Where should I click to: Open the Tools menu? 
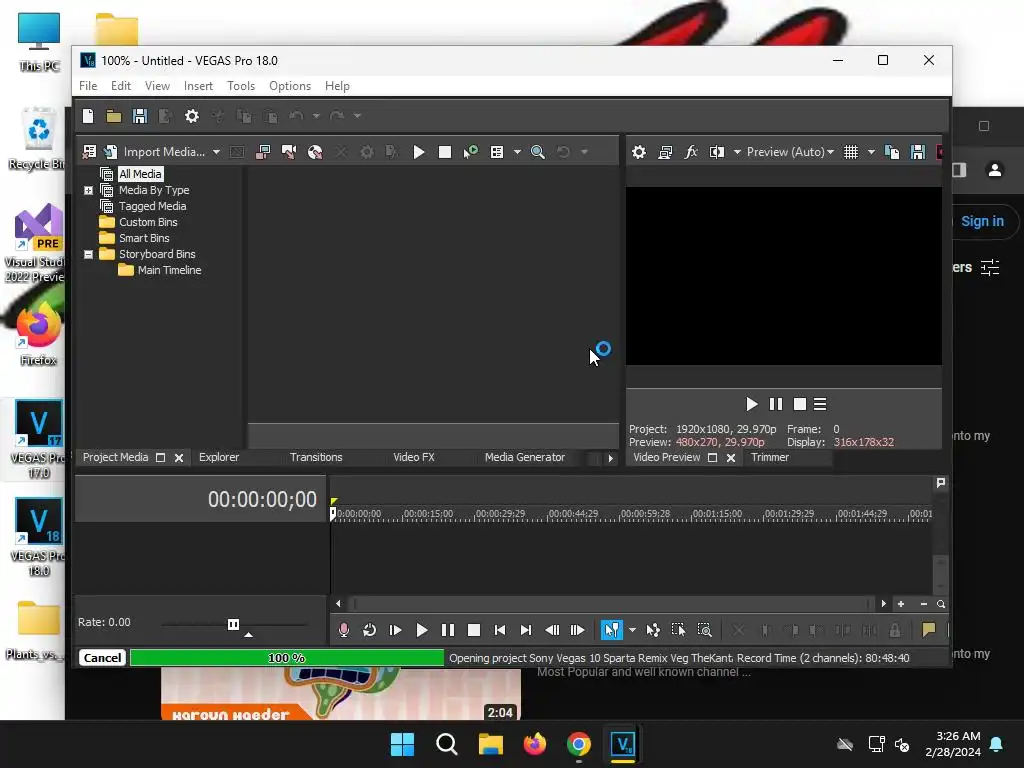tap(241, 86)
